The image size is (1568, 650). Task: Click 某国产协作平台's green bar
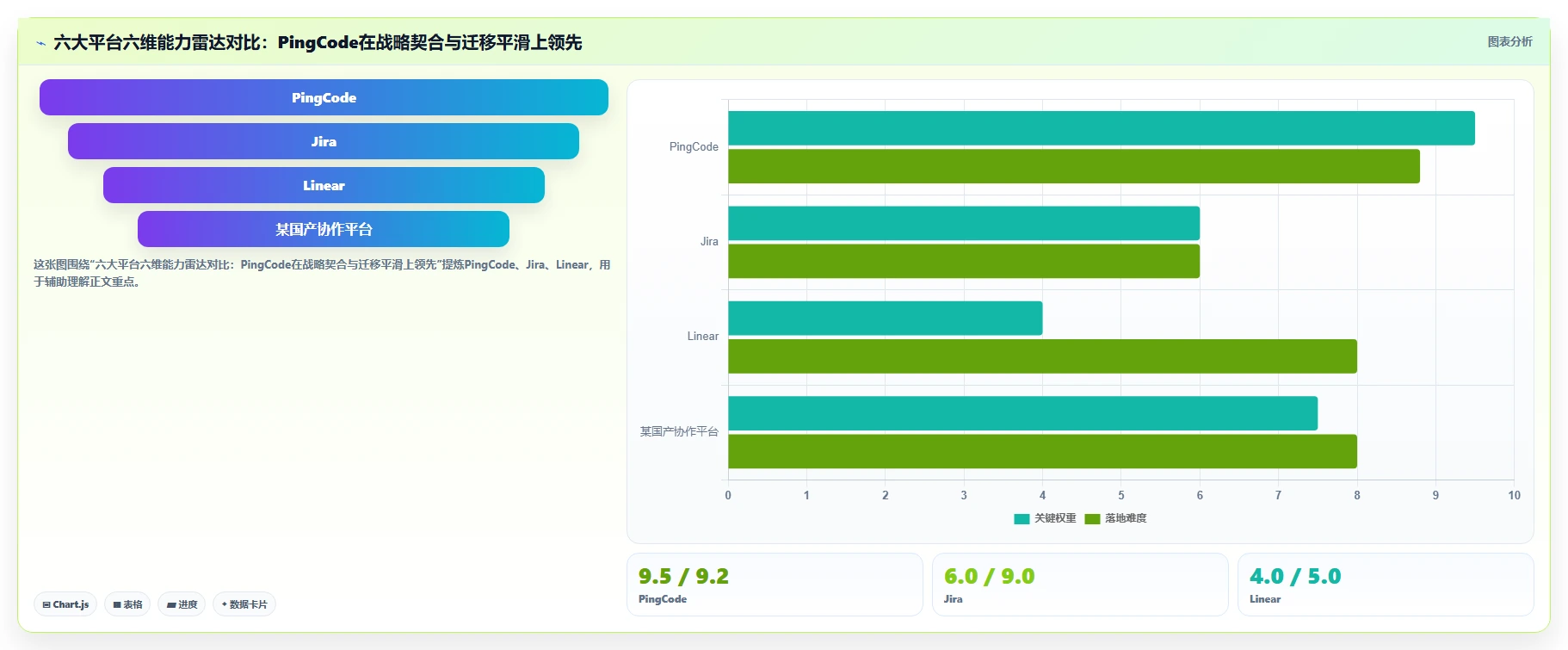(1042, 451)
